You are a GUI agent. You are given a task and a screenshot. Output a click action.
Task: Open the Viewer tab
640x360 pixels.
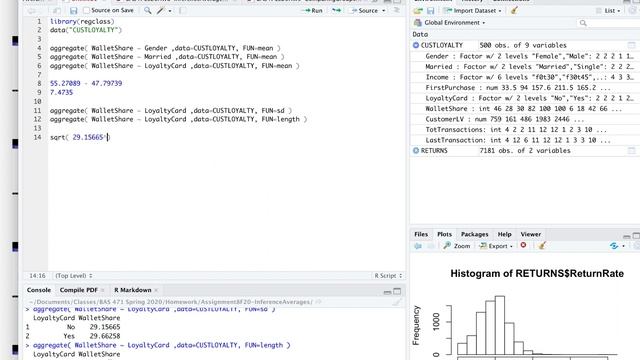click(x=531, y=234)
